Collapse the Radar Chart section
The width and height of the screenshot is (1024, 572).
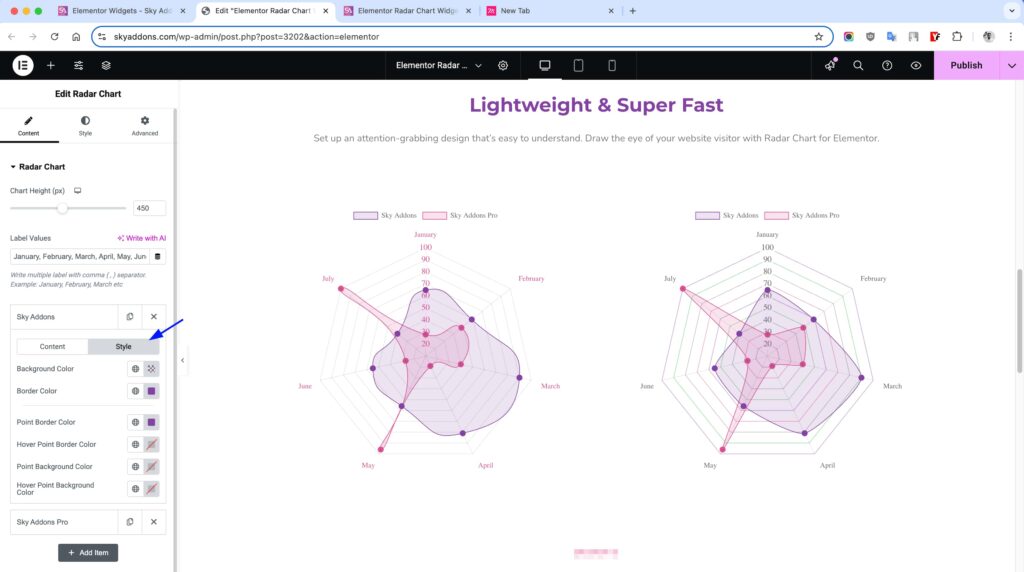(38, 167)
